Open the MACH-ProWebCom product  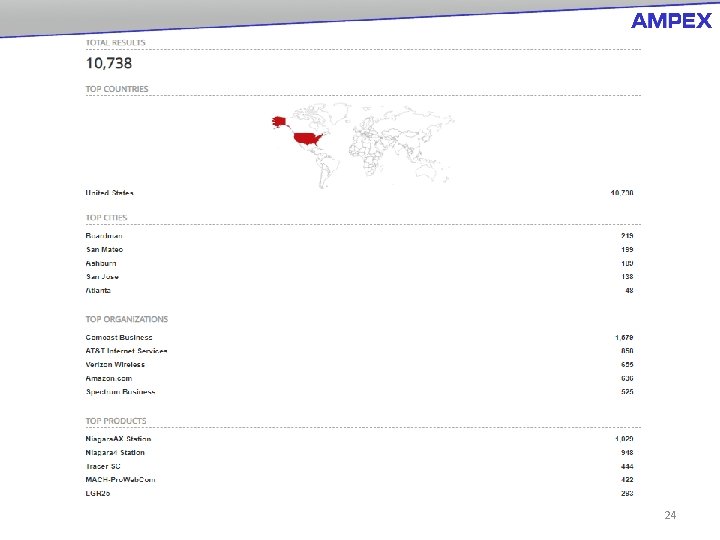tap(120, 479)
